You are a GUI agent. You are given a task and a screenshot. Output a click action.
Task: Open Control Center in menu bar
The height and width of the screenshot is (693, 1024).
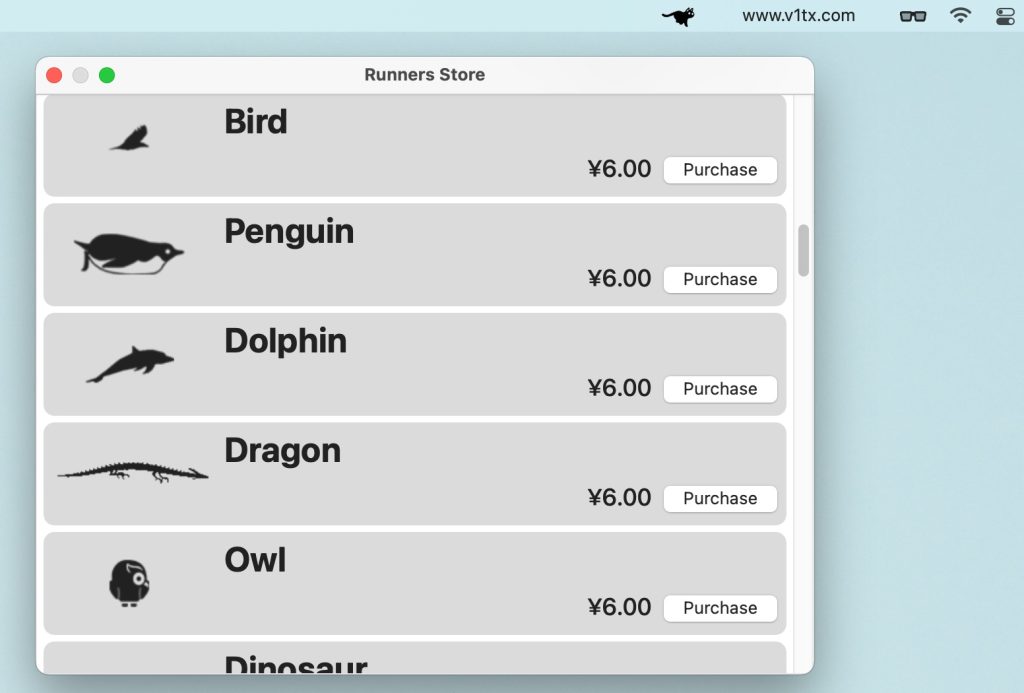[1005, 16]
